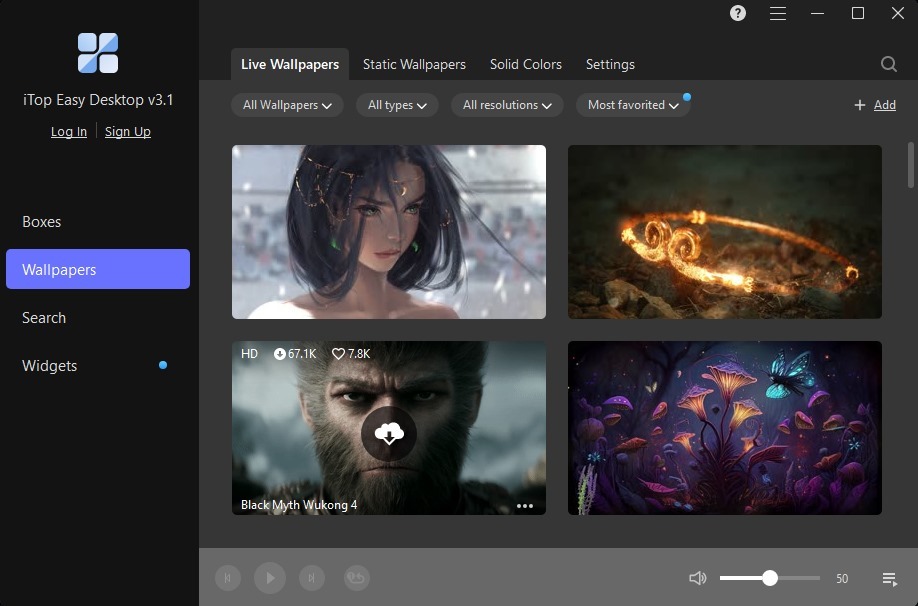918x606 pixels.
Task: Add a custom wallpaper with the Add button
Action: coord(875,104)
